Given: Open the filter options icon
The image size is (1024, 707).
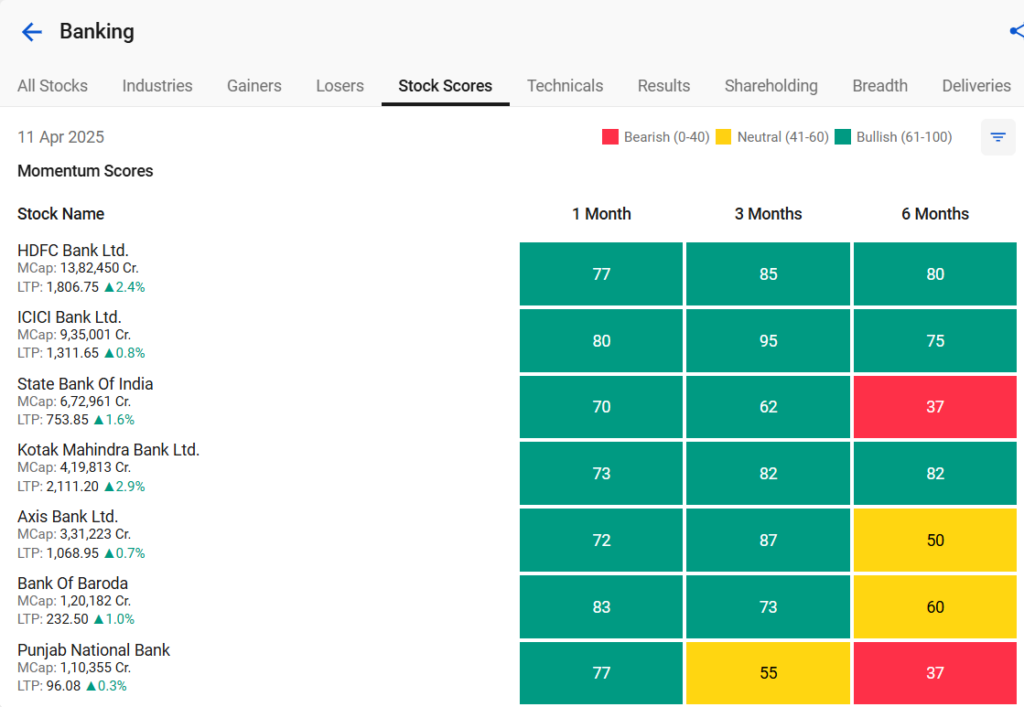Looking at the screenshot, I should (997, 137).
